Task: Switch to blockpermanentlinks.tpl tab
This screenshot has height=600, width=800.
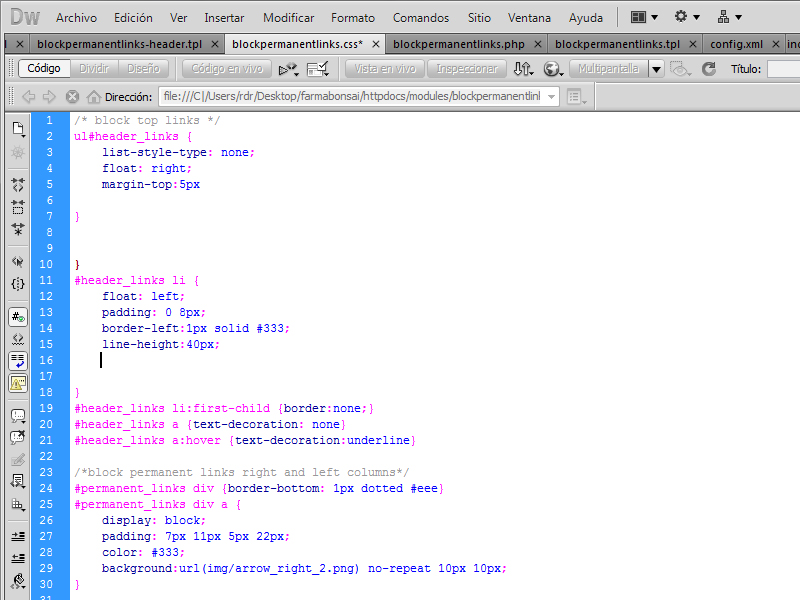Action: tap(617, 44)
